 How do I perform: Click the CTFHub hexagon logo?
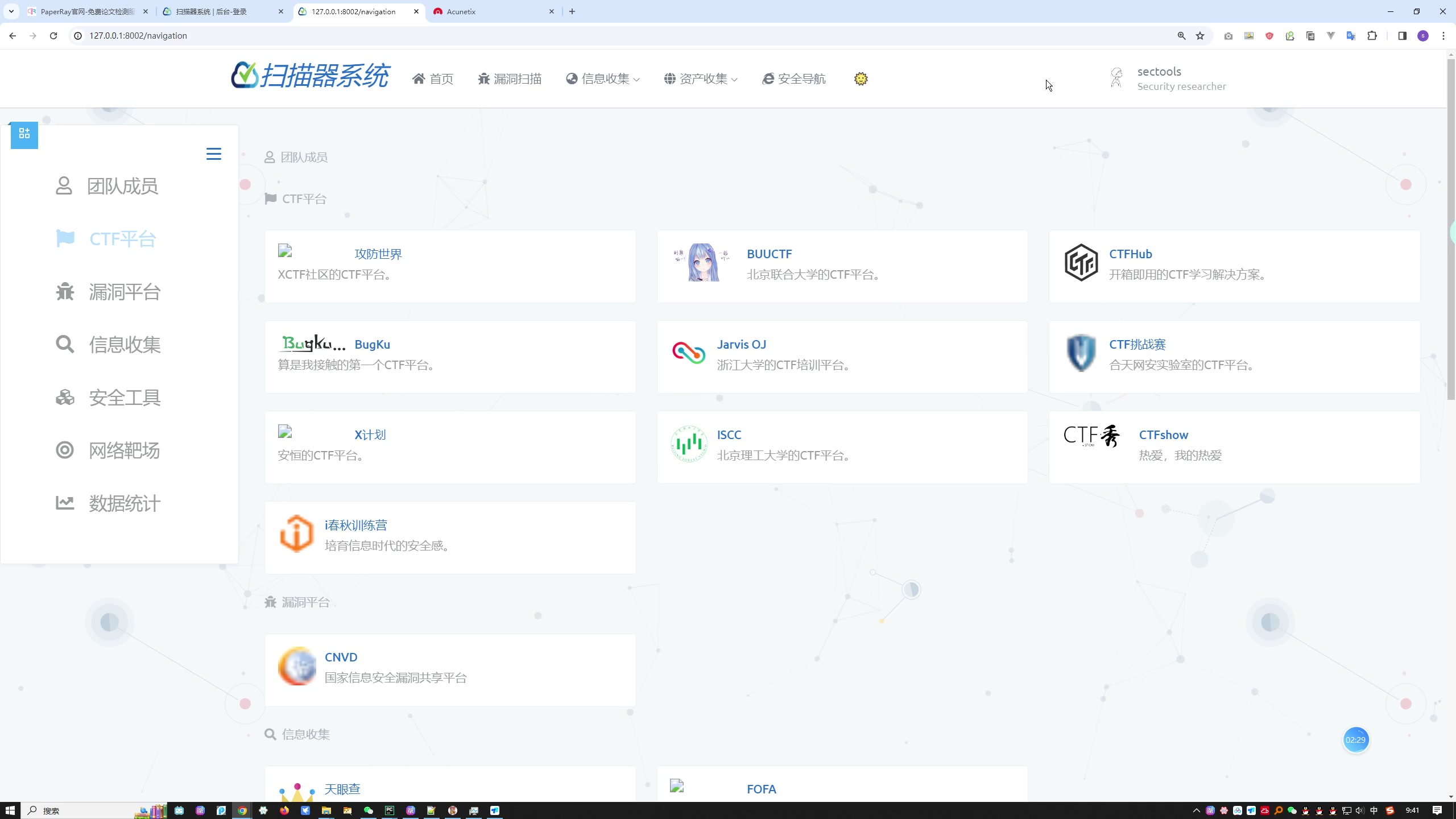point(1081,262)
